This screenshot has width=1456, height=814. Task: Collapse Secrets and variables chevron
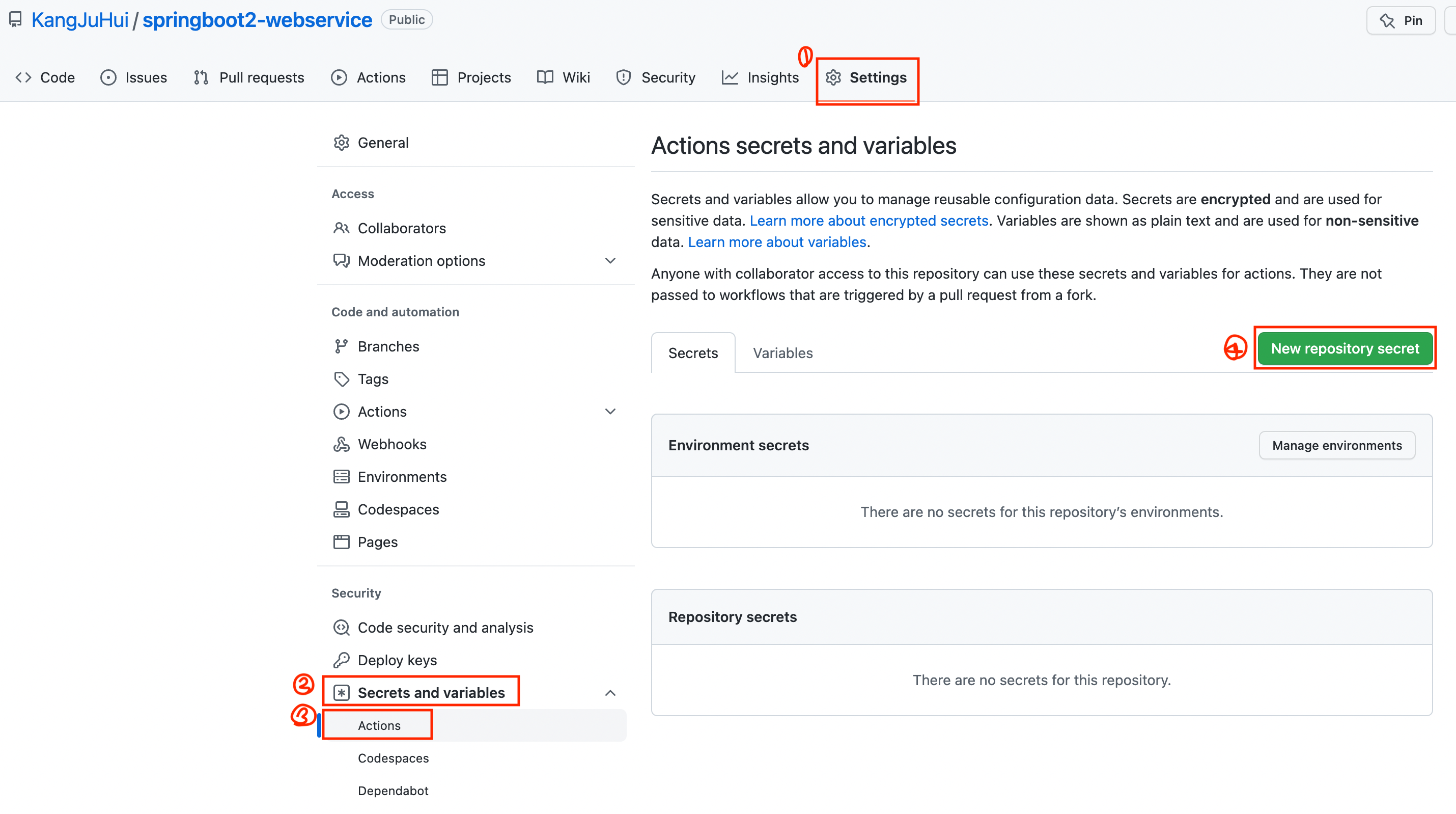click(x=610, y=693)
